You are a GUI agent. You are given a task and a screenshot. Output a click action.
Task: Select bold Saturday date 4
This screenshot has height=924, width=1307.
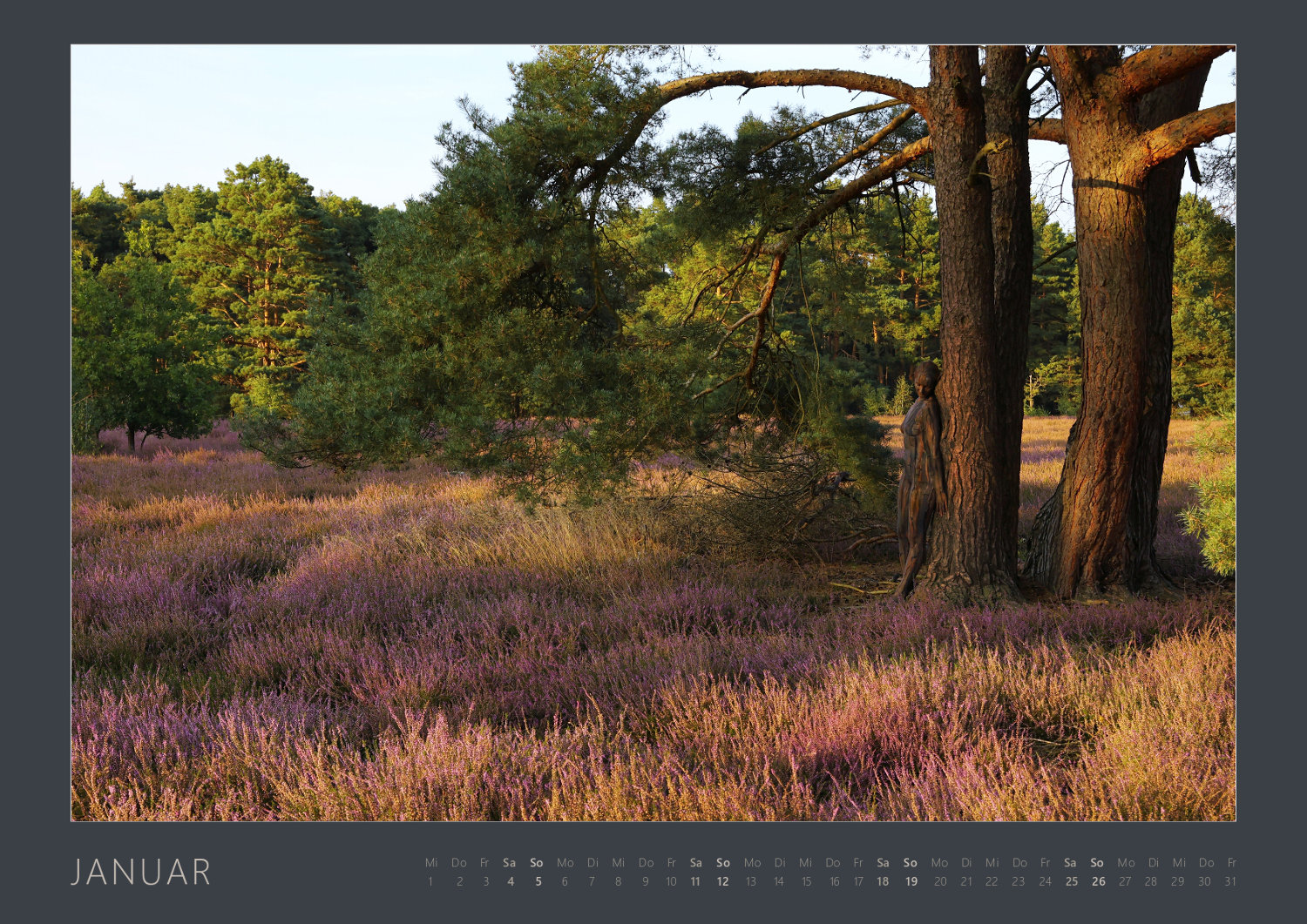(511, 881)
